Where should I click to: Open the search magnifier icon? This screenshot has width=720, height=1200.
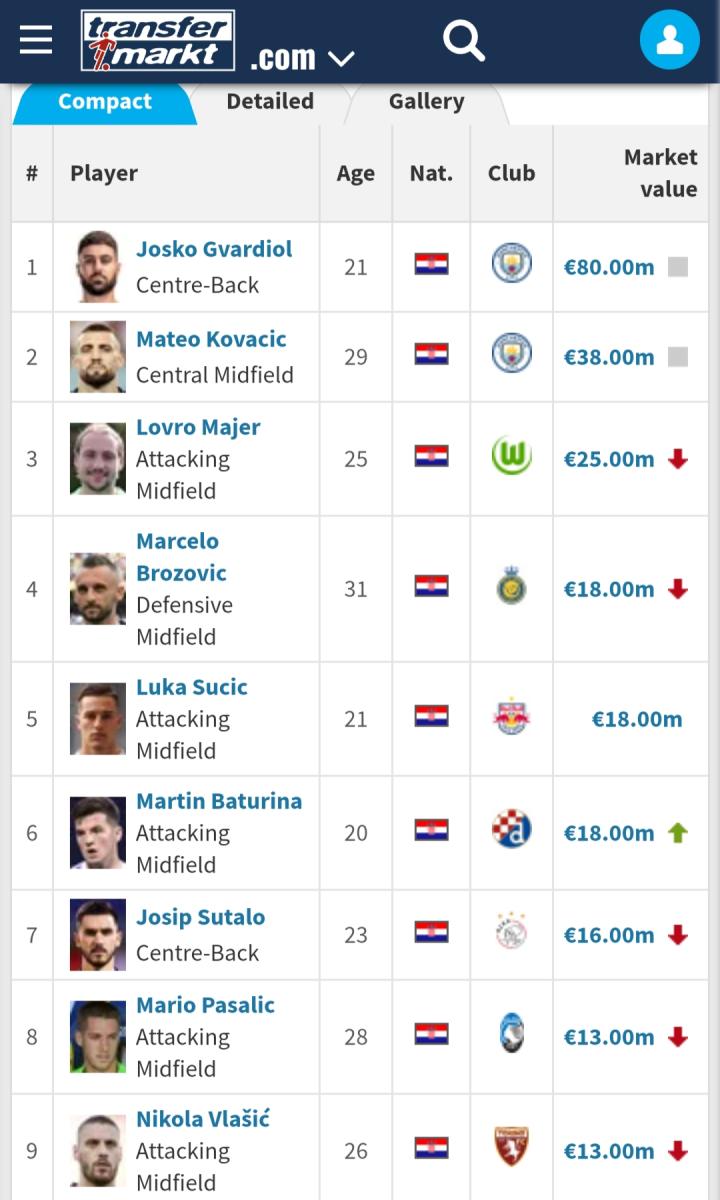click(x=464, y=41)
